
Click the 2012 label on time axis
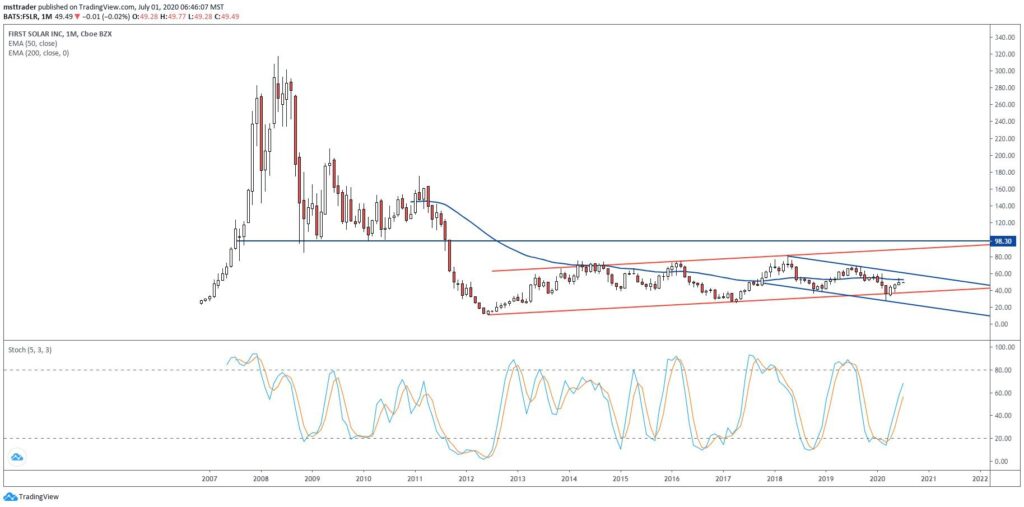[x=466, y=478]
